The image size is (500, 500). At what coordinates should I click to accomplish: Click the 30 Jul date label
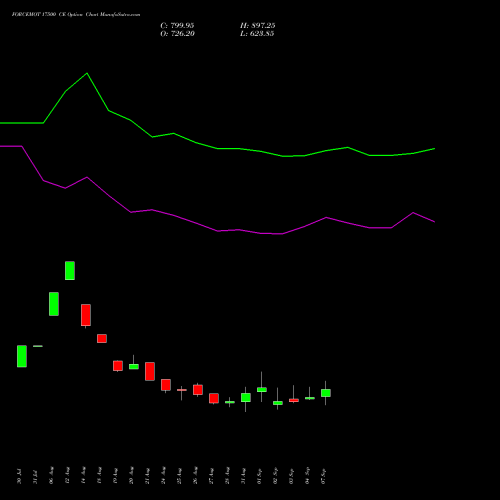pyautogui.click(x=19, y=476)
